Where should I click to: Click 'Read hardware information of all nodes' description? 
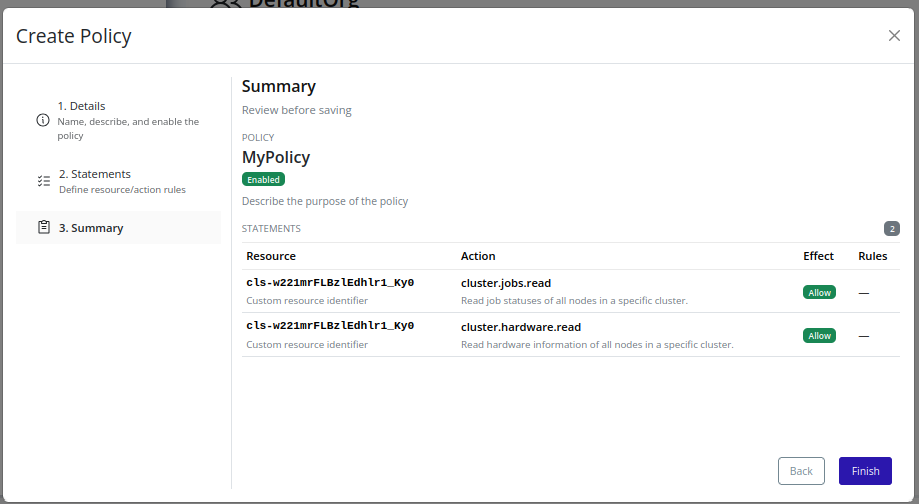point(597,345)
